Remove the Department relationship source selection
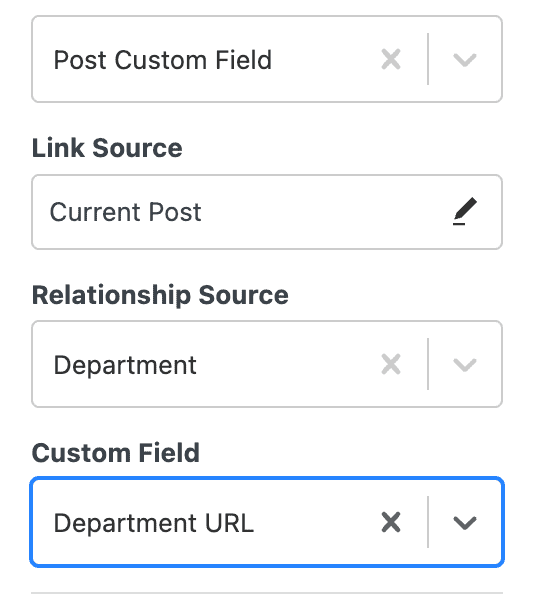This screenshot has width=536, height=598. [x=391, y=364]
